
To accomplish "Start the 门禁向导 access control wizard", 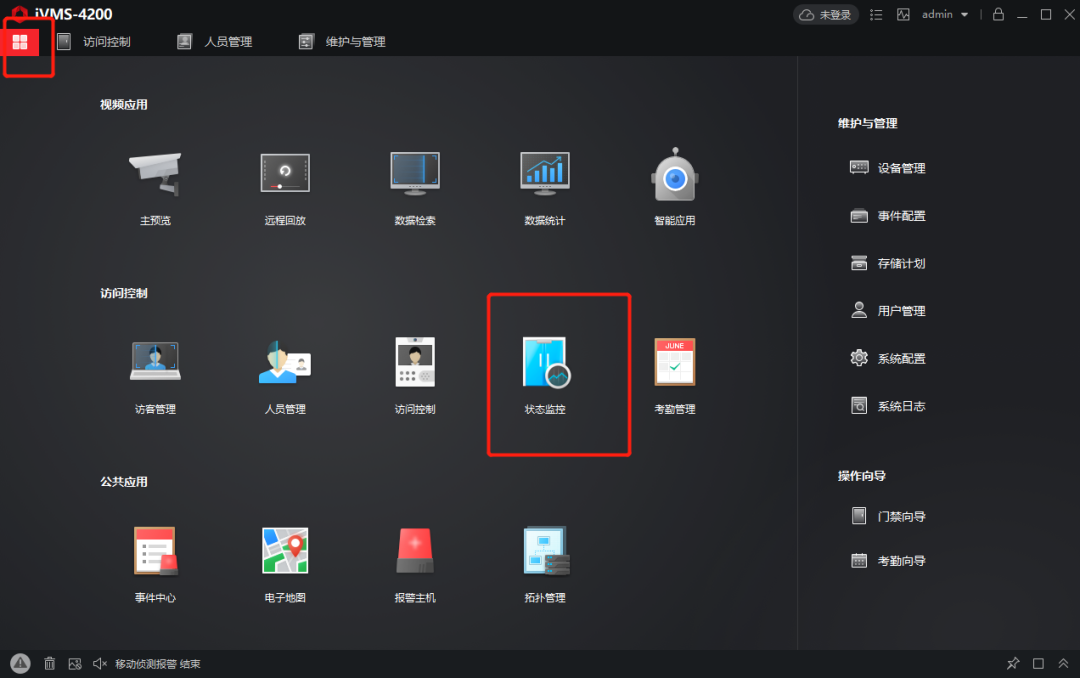I will click(x=900, y=516).
